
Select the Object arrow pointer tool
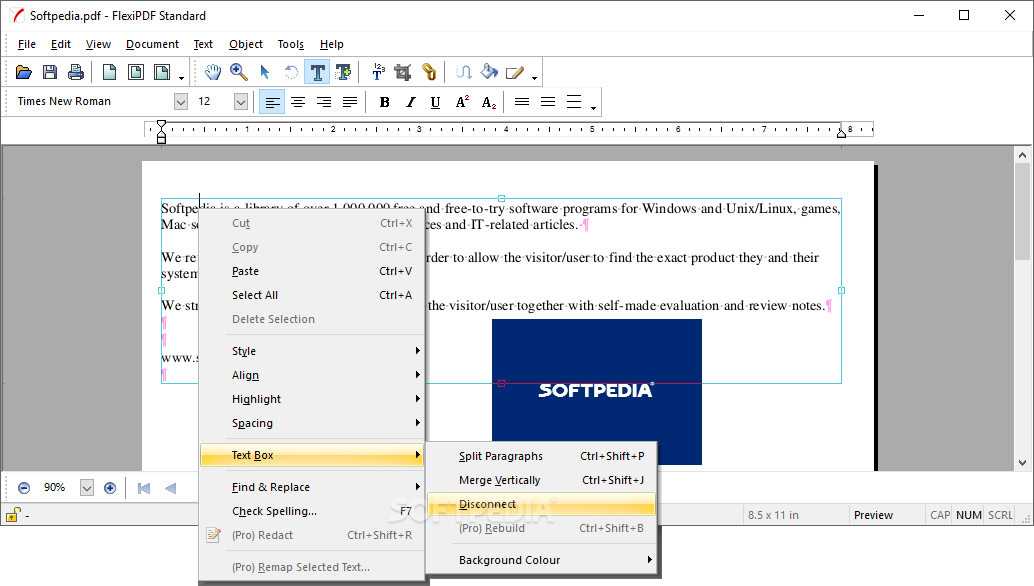(x=264, y=72)
